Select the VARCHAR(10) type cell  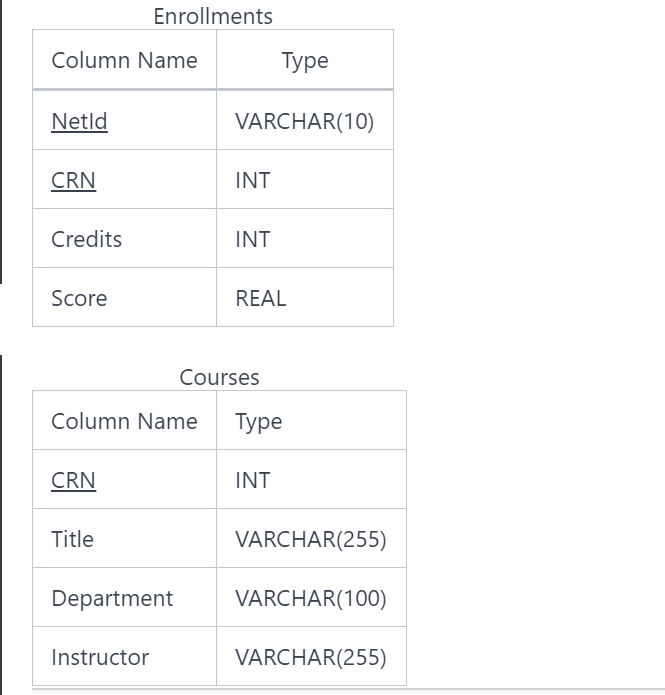coord(304,121)
